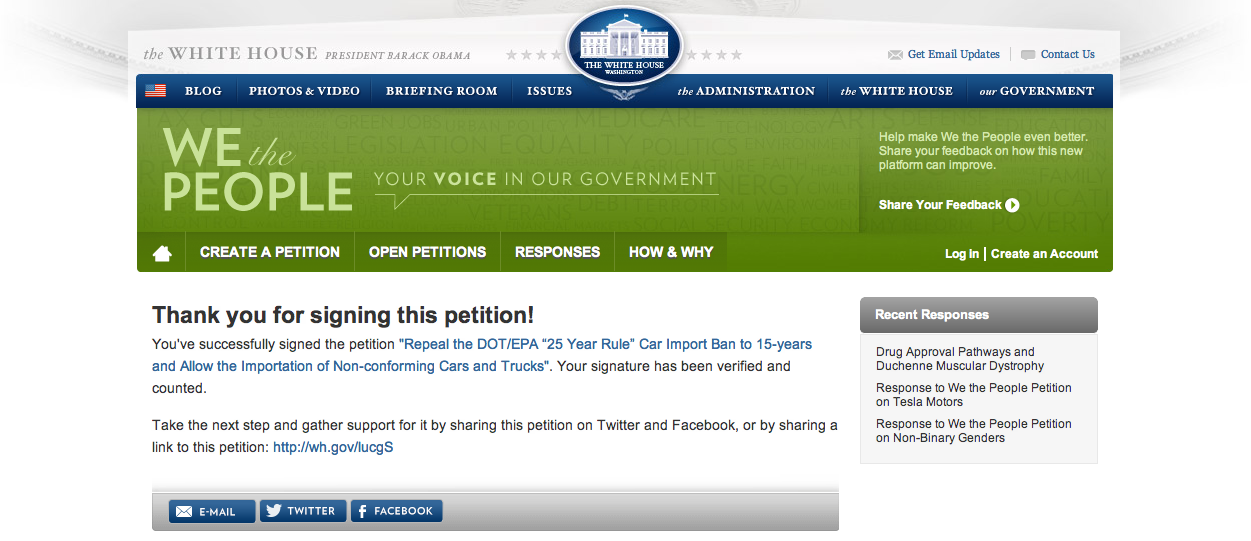The image size is (1251, 541).
Task: Open the Responses tab
Action: (557, 252)
